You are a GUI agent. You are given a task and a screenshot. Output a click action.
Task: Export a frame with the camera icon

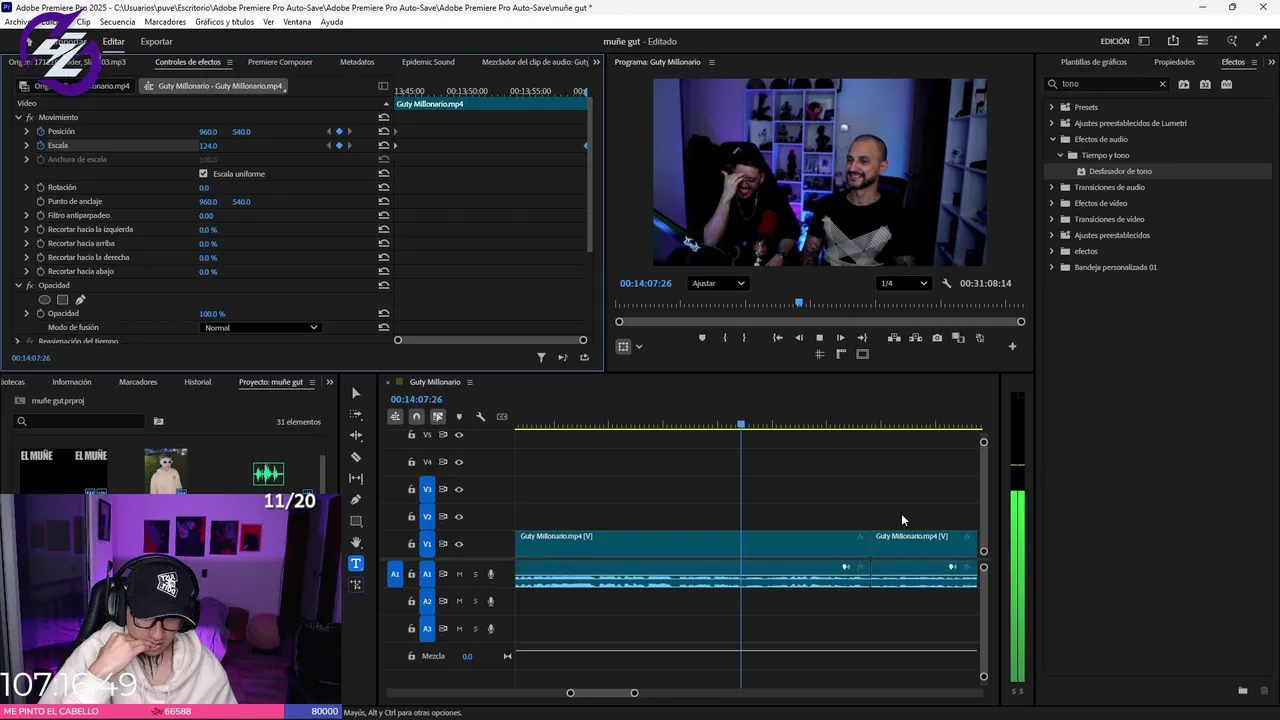click(937, 338)
